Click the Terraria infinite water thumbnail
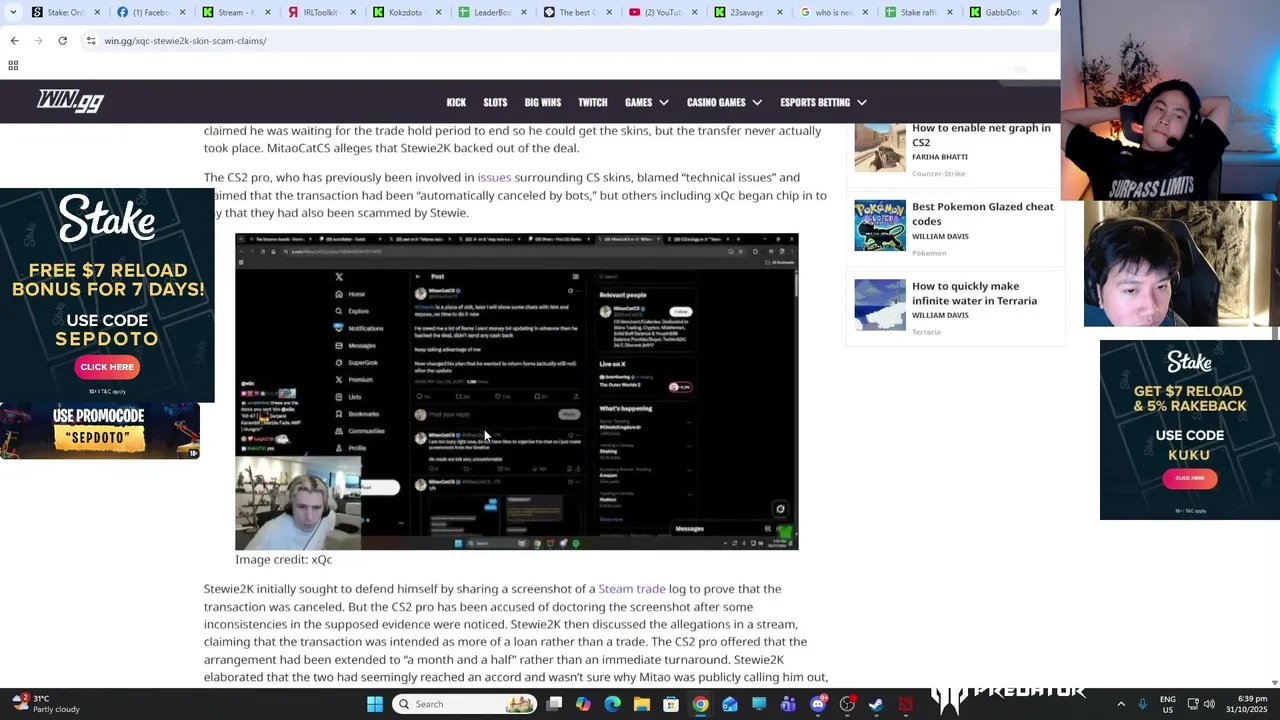Viewport: 1280px width, 720px height. tap(880, 304)
